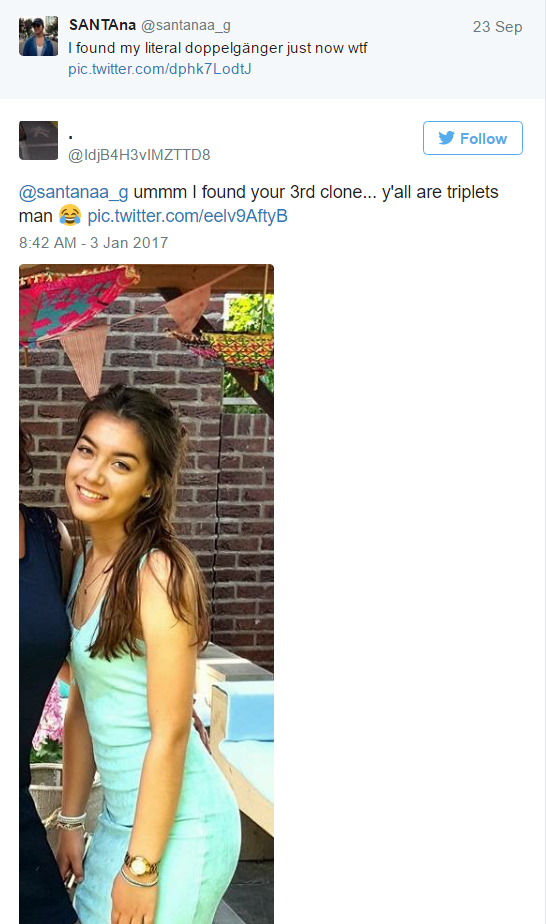Click the laughing crying emoji in tweet
546x924 pixels.
coord(70,216)
